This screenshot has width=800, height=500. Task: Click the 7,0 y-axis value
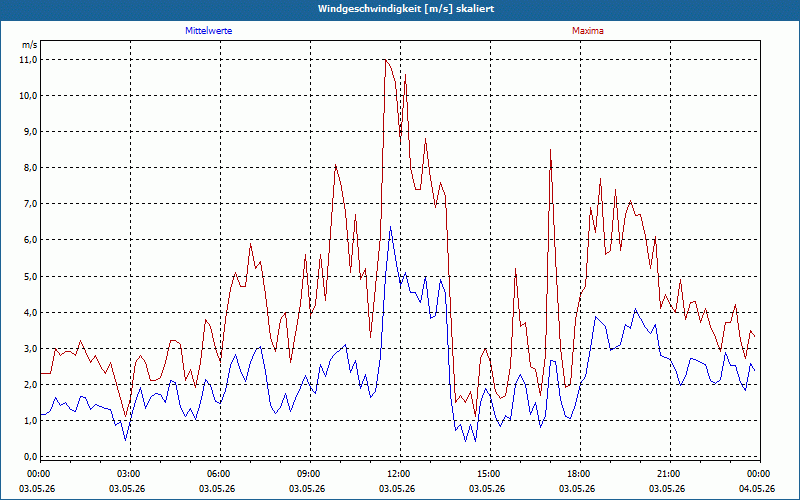coord(31,204)
